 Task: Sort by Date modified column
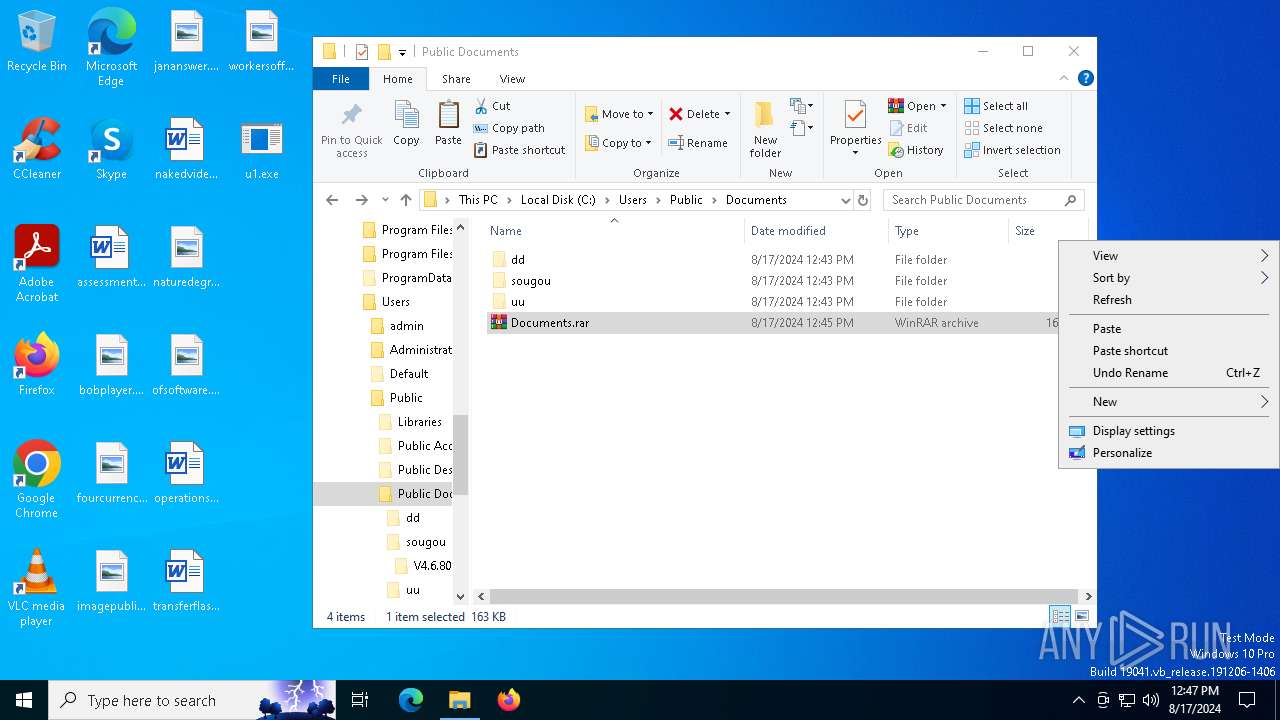click(816, 231)
